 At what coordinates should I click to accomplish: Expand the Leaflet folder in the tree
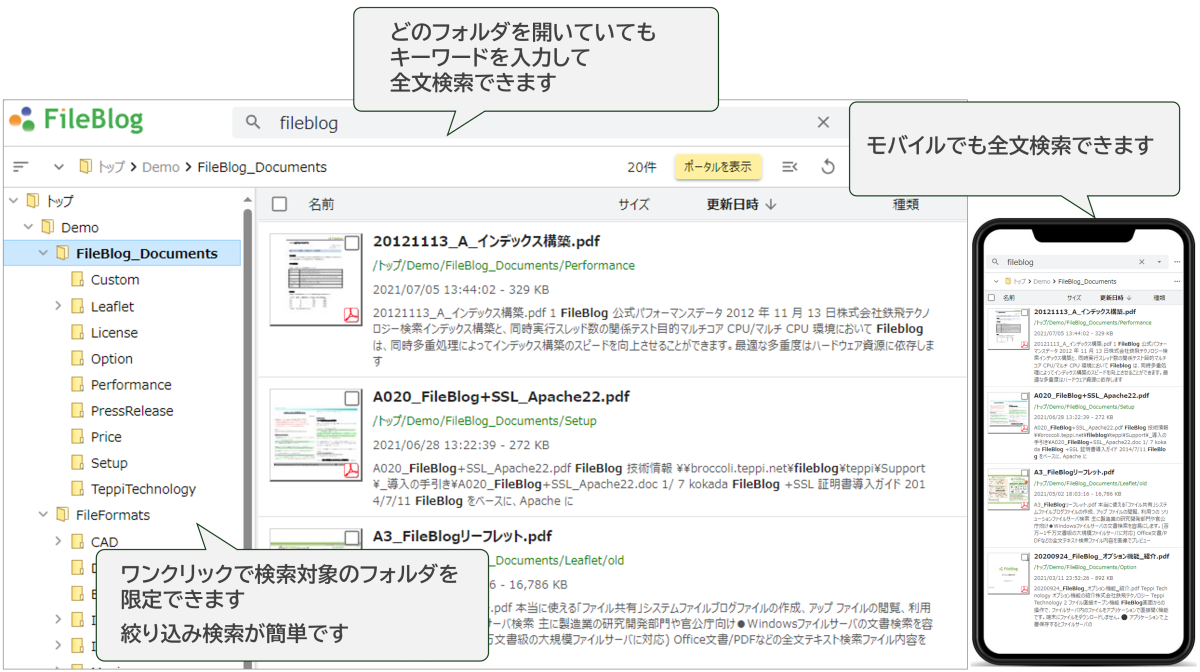pos(58,306)
